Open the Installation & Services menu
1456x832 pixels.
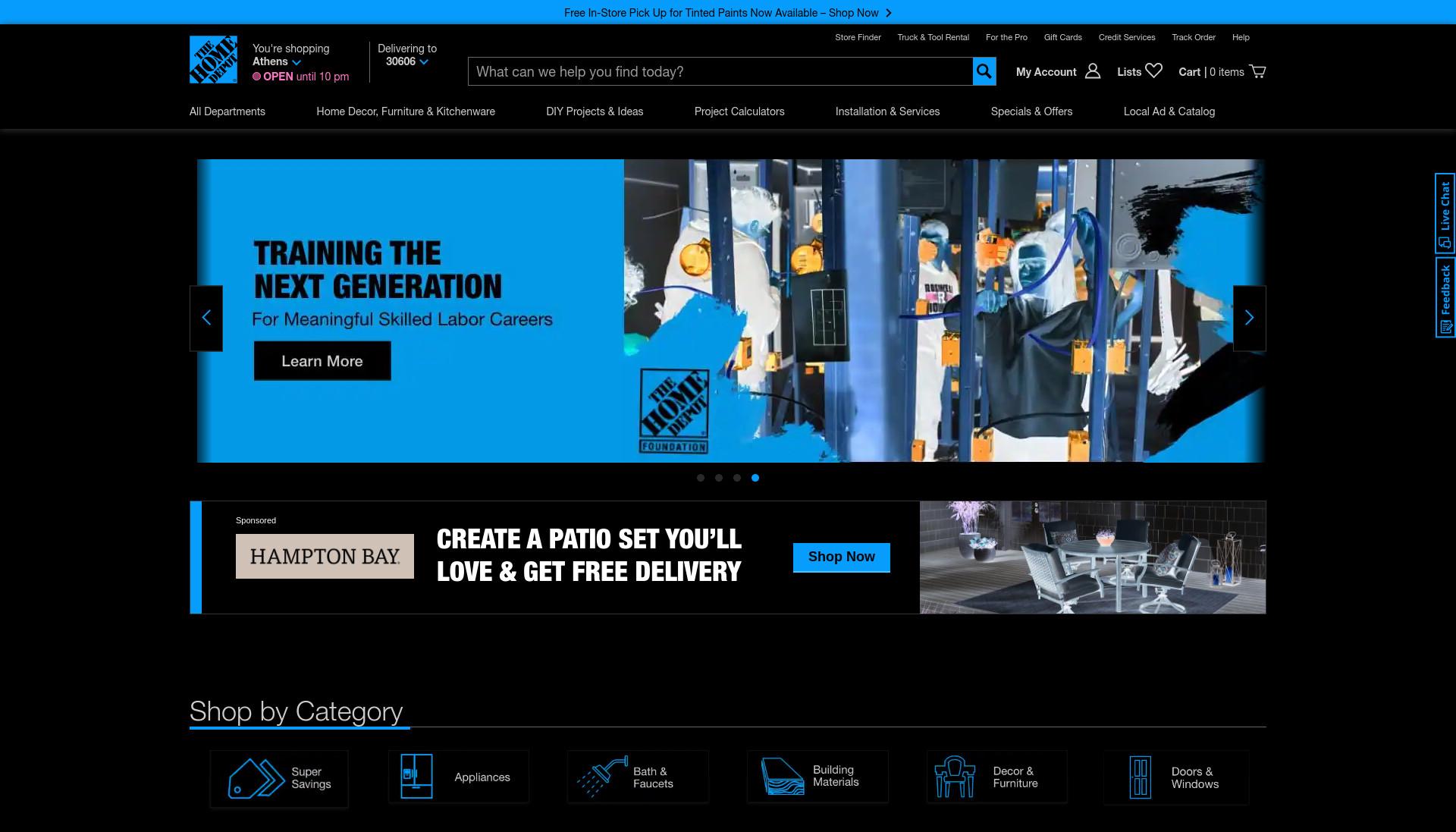[887, 111]
